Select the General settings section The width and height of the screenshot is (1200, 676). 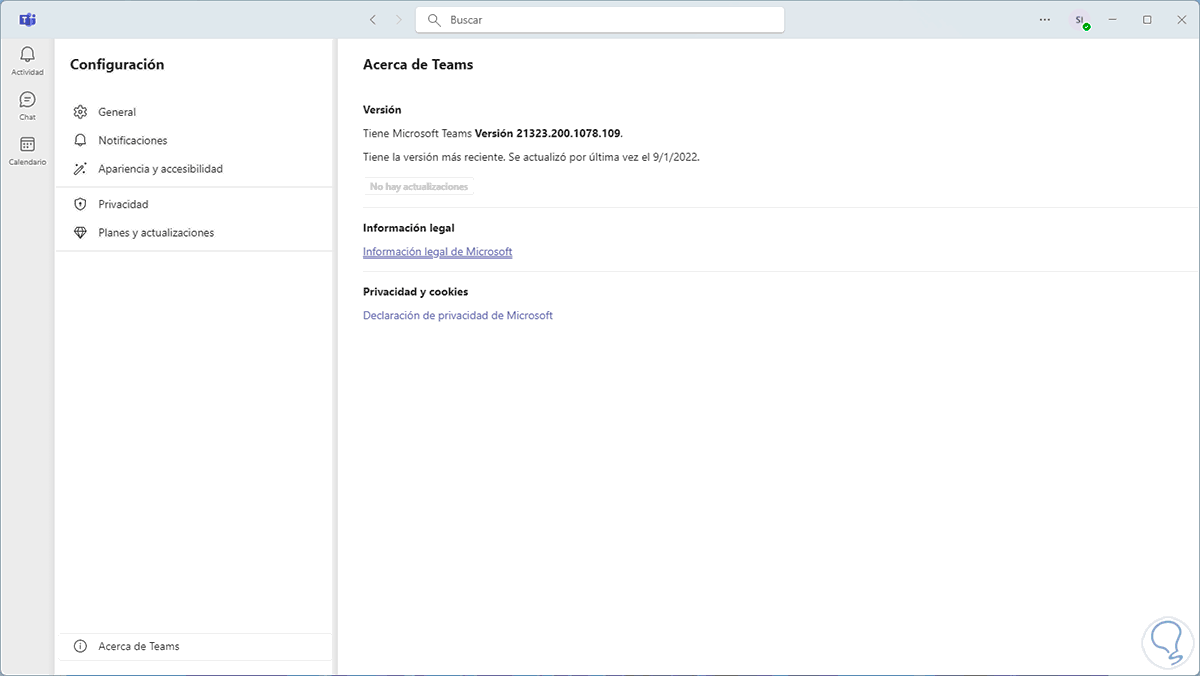tap(193, 112)
